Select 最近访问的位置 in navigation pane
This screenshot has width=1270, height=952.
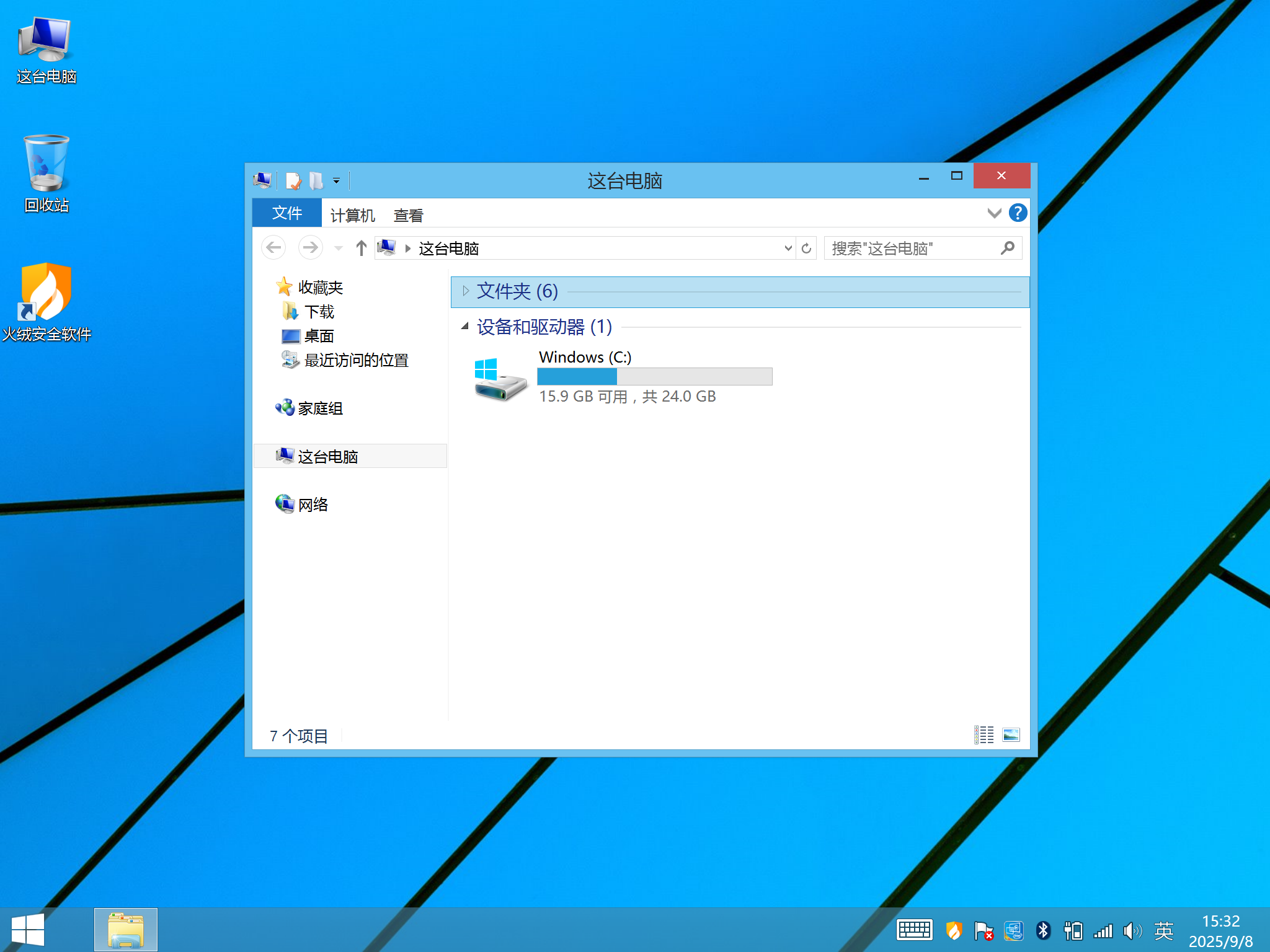point(356,359)
